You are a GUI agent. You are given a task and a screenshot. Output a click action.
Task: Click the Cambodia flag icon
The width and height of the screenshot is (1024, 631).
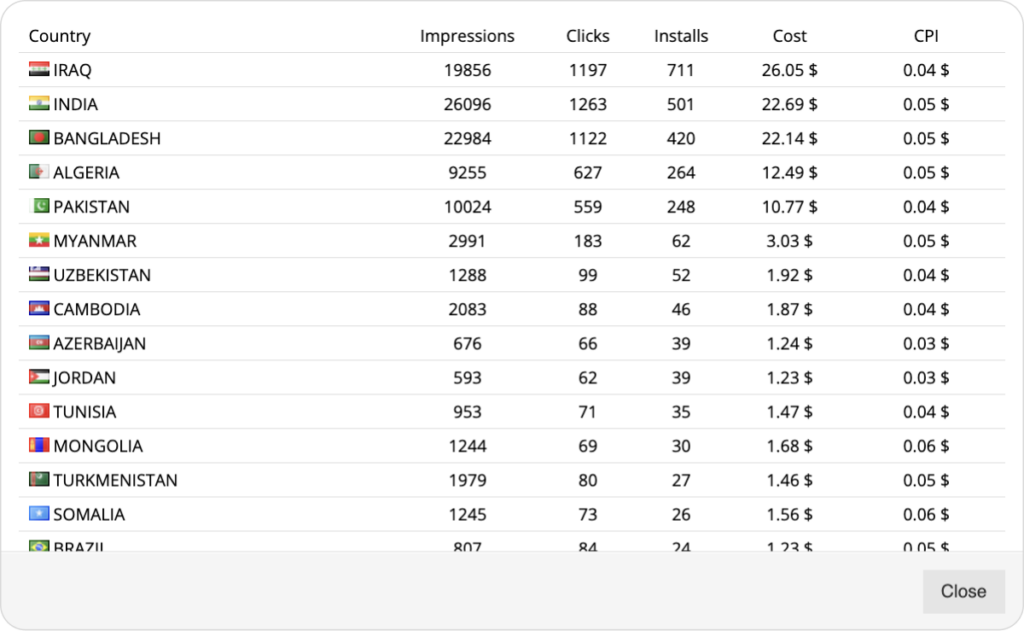(x=39, y=308)
